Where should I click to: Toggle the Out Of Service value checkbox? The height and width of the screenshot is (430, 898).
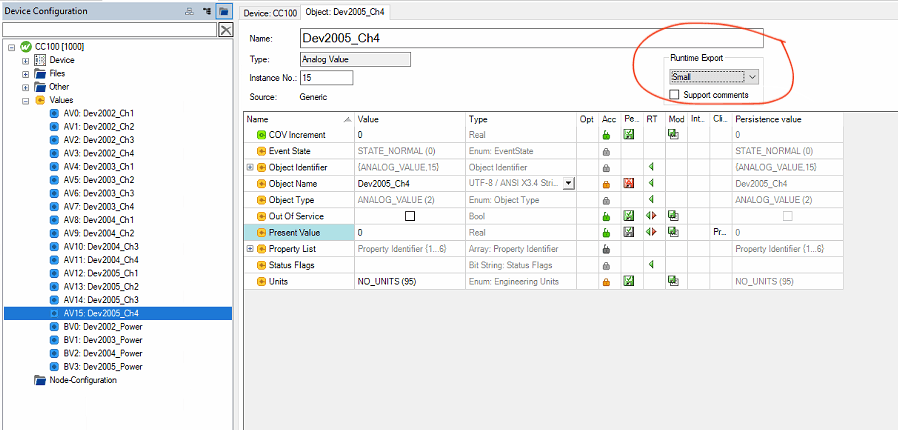(x=409, y=216)
